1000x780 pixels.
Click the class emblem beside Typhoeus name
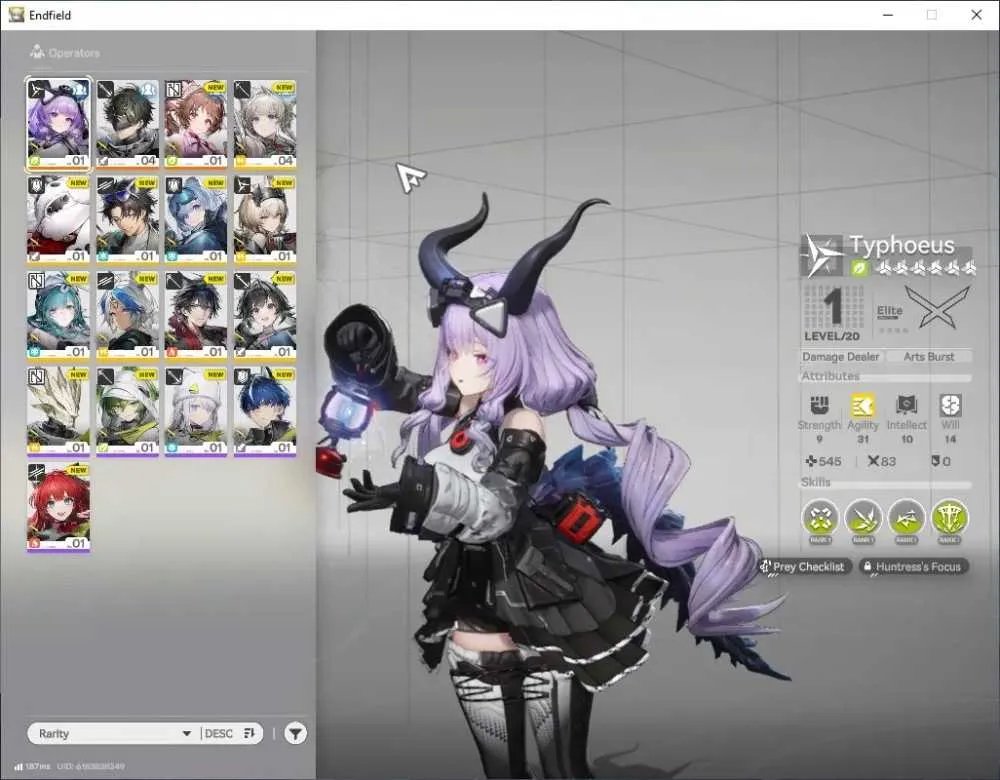click(x=822, y=254)
